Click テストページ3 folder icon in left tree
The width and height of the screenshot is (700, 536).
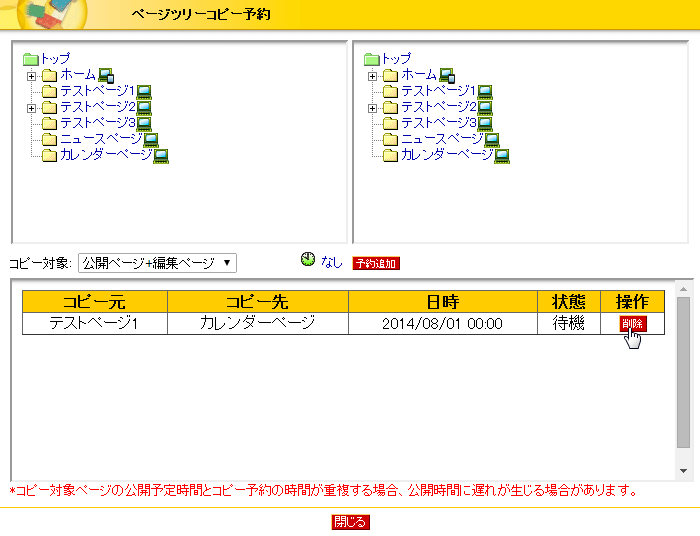[49, 123]
